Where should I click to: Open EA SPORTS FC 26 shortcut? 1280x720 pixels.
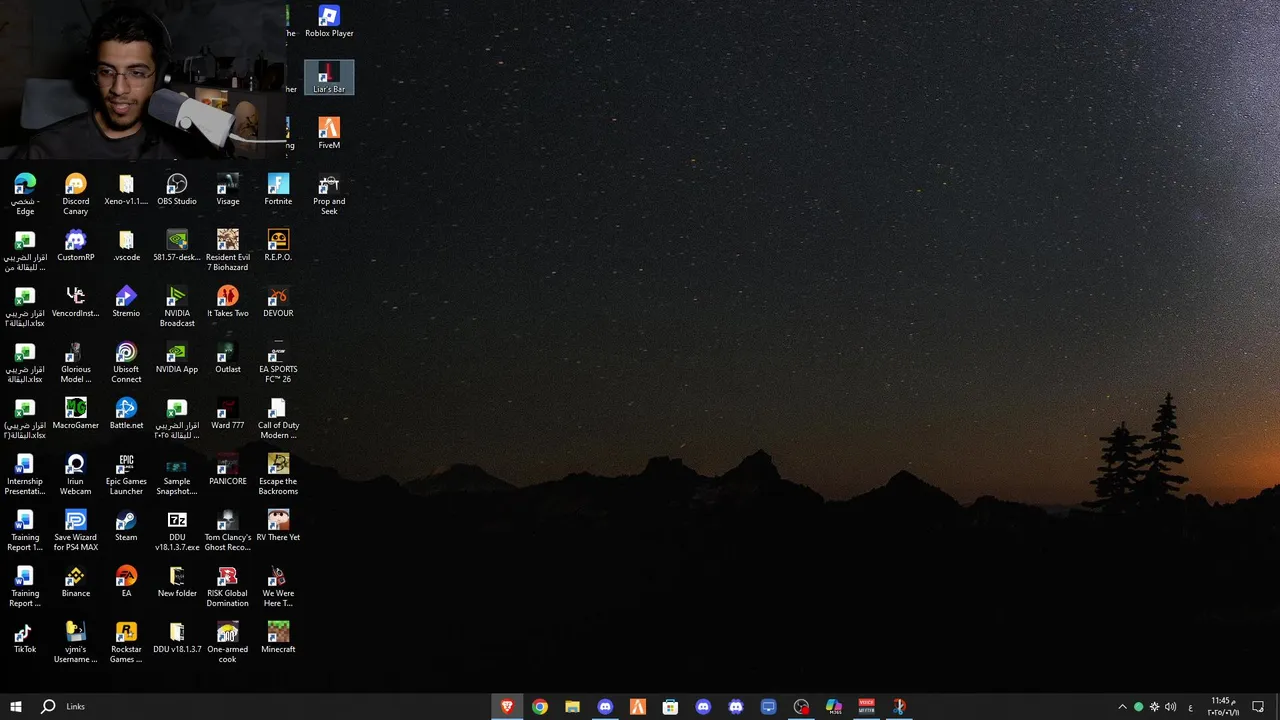[x=278, y=362]
